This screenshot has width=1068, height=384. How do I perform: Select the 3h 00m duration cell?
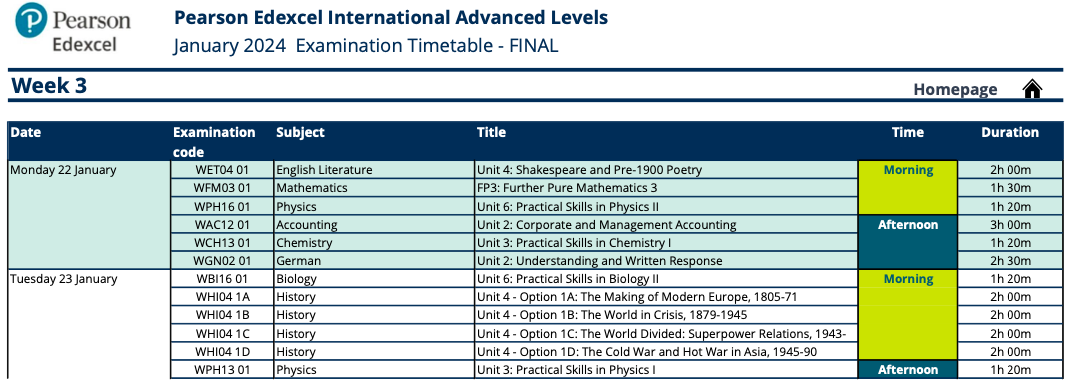click(x=1010, y=225)
